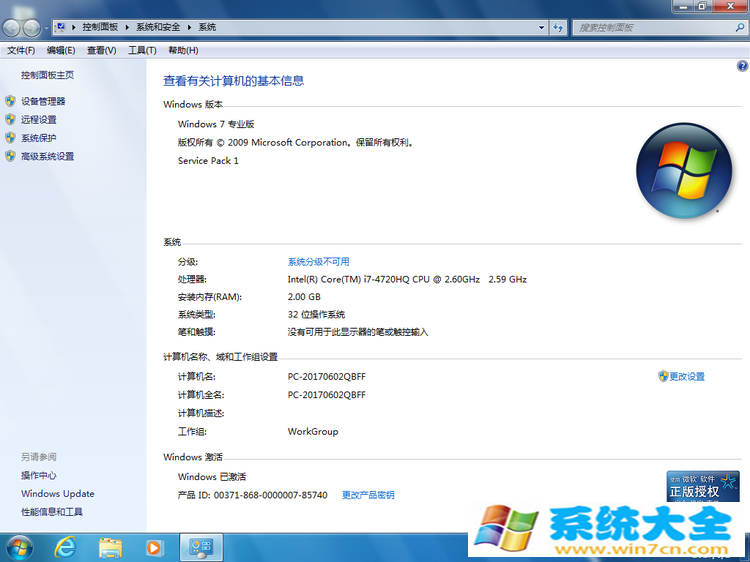
Task: Open File Explorer from the taskbar
Action: coord(110,547)
